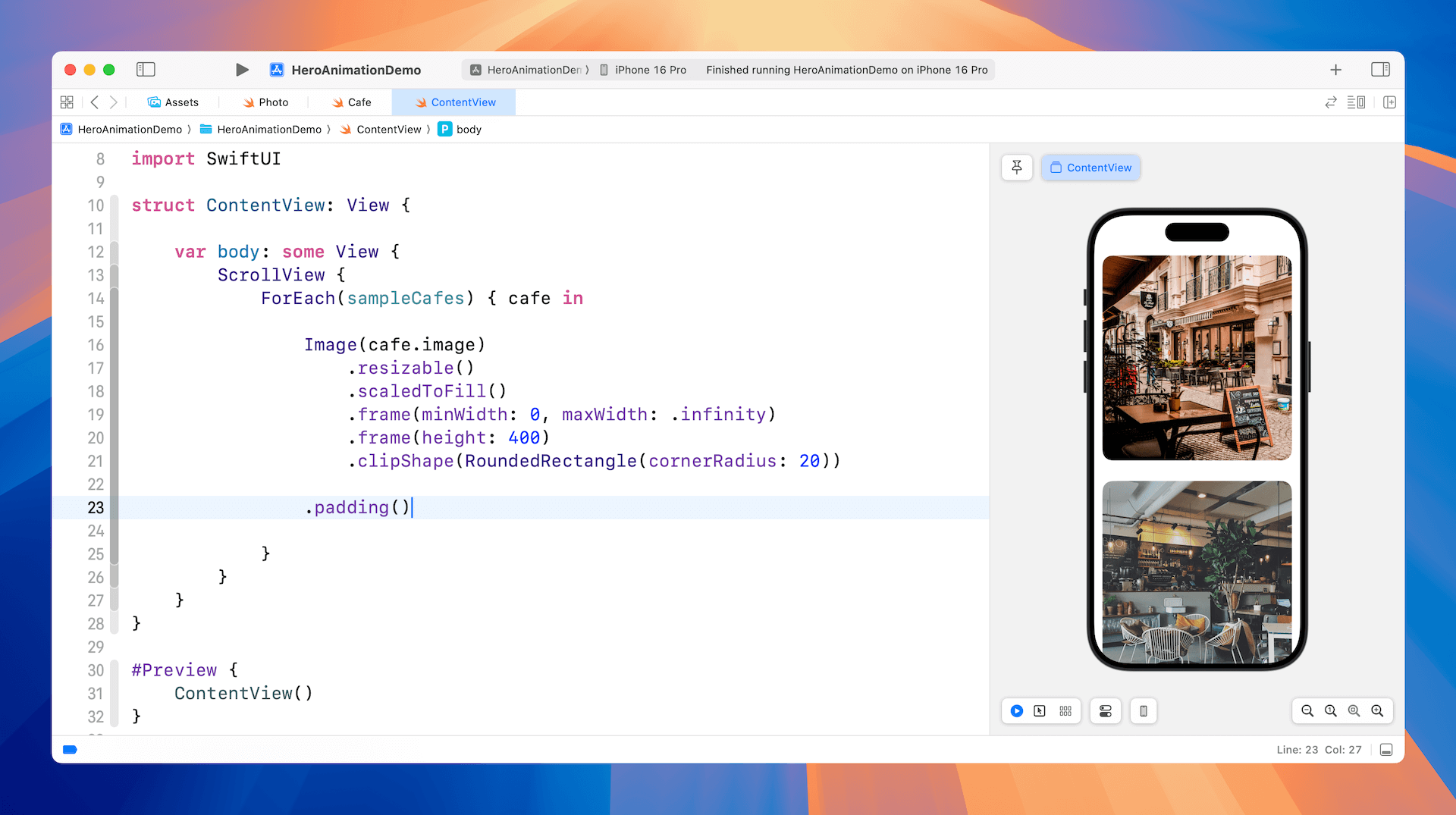Start live preview mode
This screenshot has height=815, width=1456.
[1017, 711]
